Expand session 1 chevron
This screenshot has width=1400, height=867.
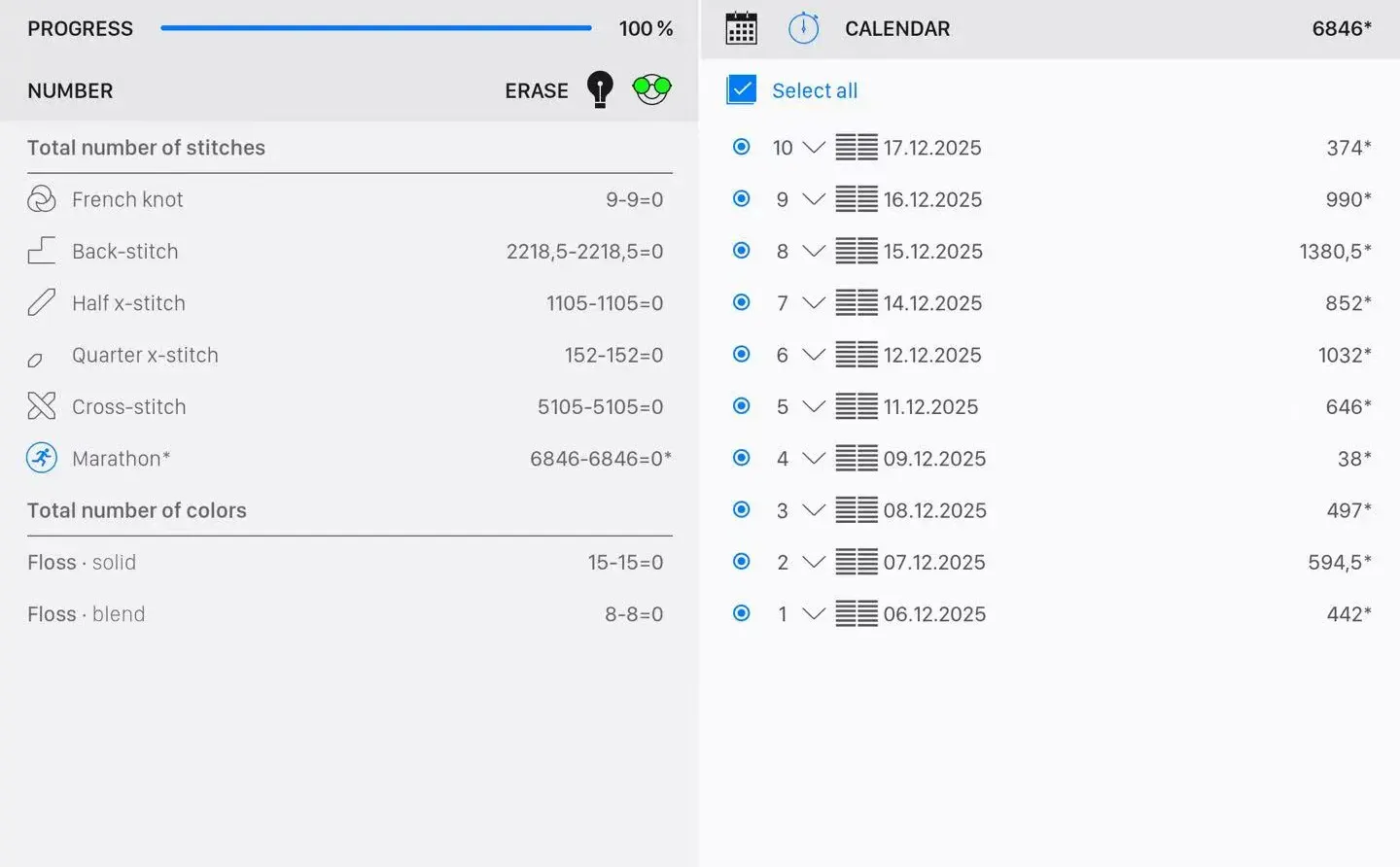click(x=814, y=613)
